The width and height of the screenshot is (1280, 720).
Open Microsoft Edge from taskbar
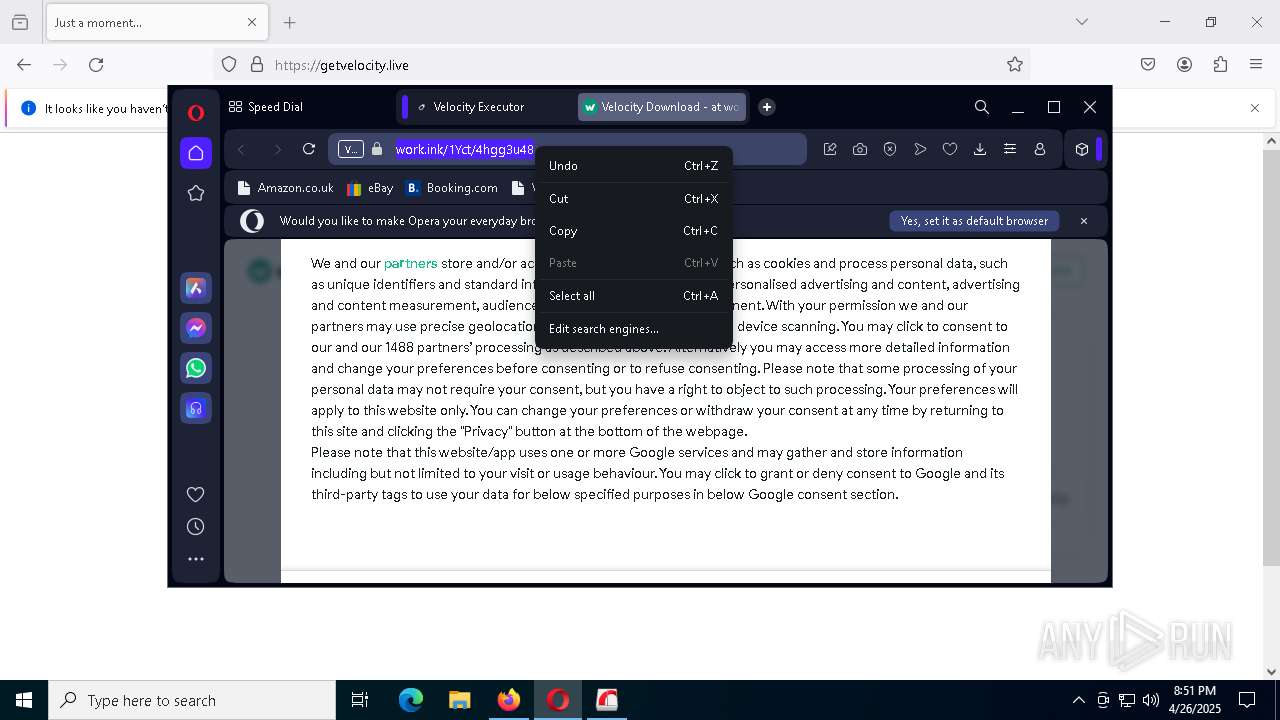click(x=411, y=700)
